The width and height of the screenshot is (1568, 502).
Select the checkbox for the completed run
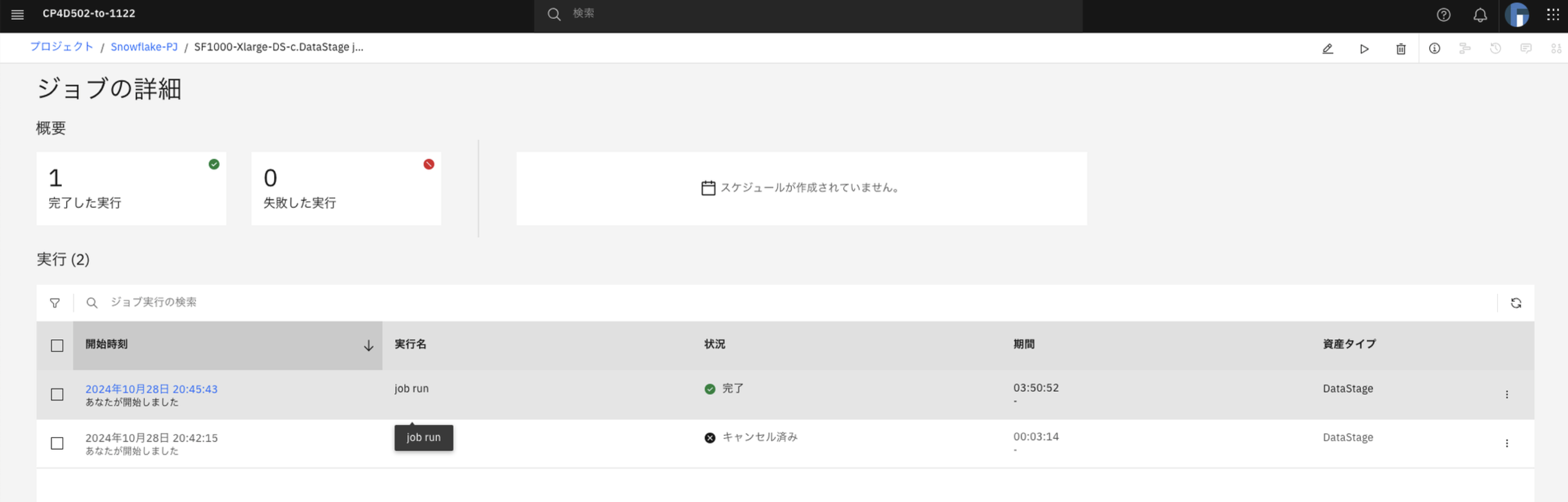57,395
